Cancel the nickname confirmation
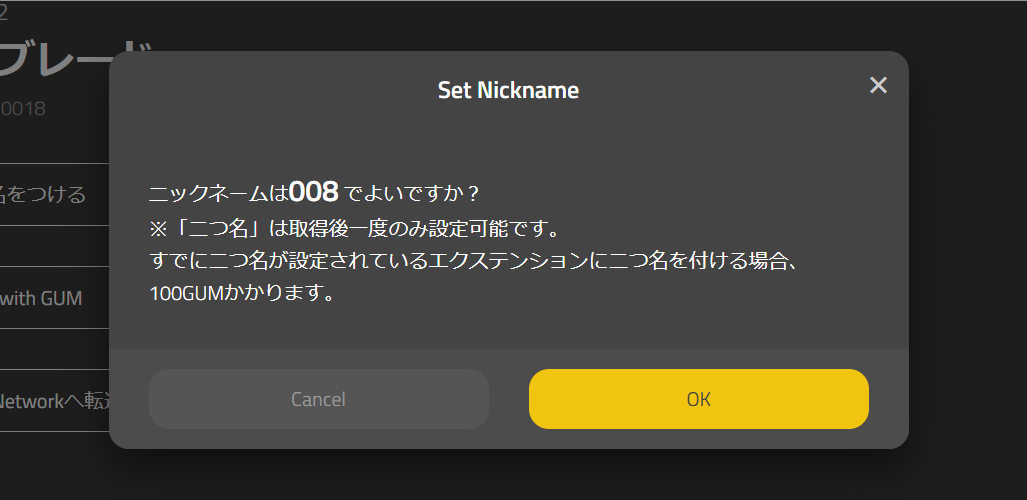The image size is (1027, 500). click(318, 399)
